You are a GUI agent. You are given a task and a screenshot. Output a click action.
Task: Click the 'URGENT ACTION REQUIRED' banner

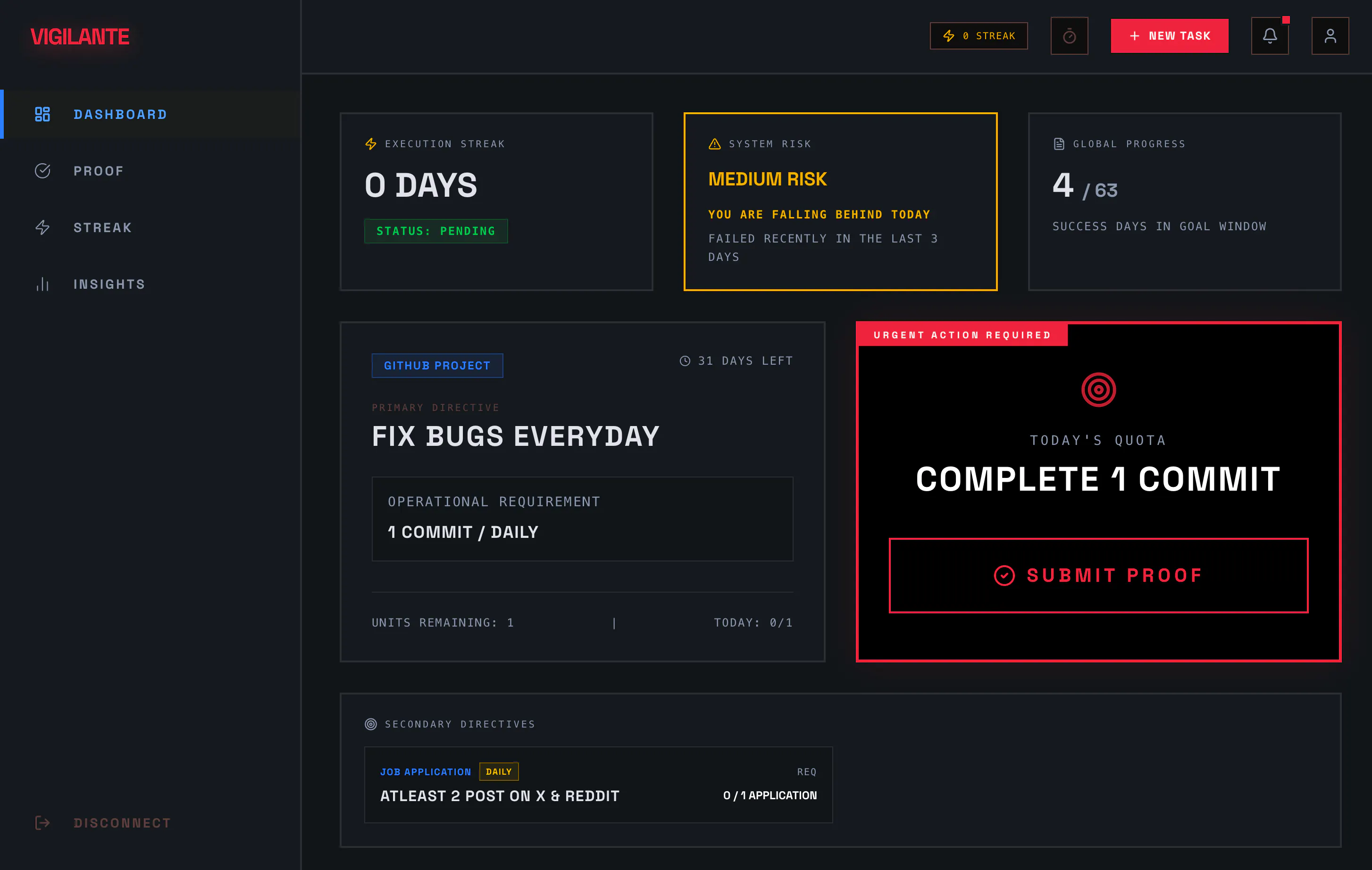point(962,335)
